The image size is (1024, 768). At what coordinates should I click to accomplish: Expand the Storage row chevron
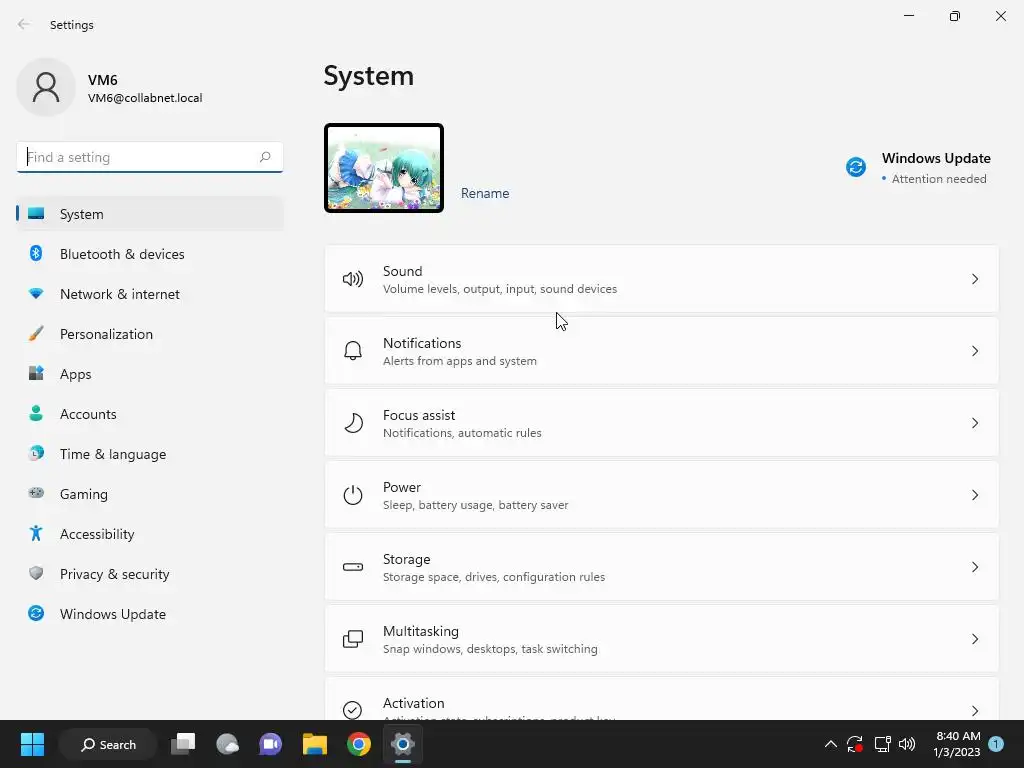pyautogui.click(x=974, y=567)
